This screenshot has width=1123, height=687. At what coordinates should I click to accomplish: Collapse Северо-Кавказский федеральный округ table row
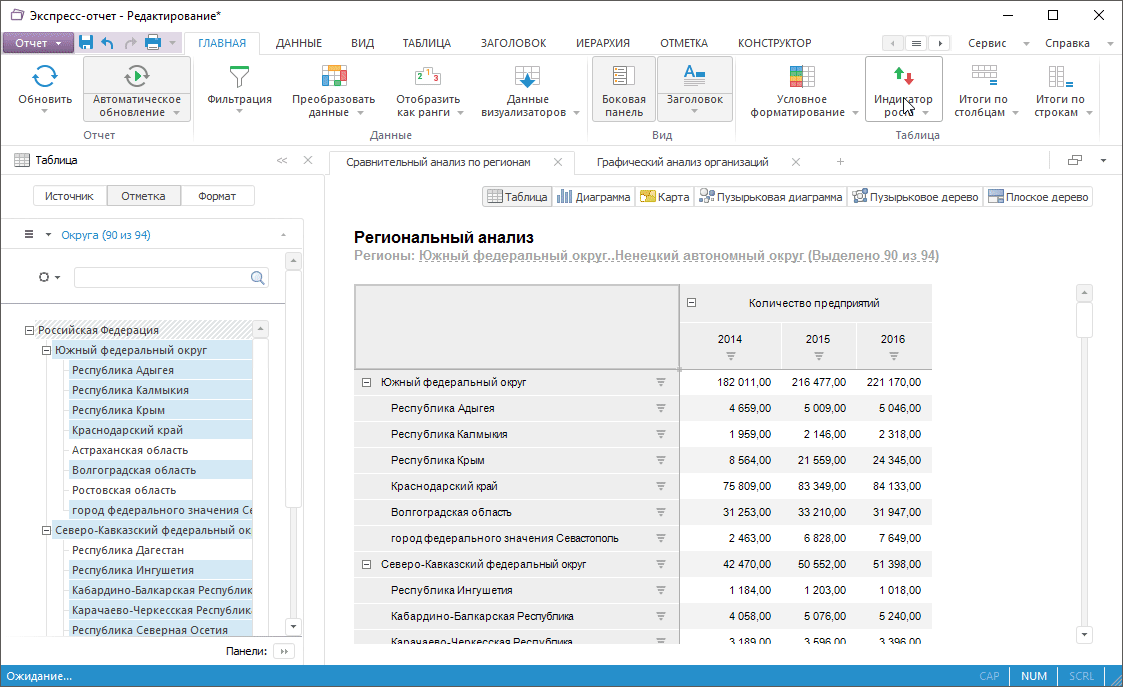pos(366,564)
